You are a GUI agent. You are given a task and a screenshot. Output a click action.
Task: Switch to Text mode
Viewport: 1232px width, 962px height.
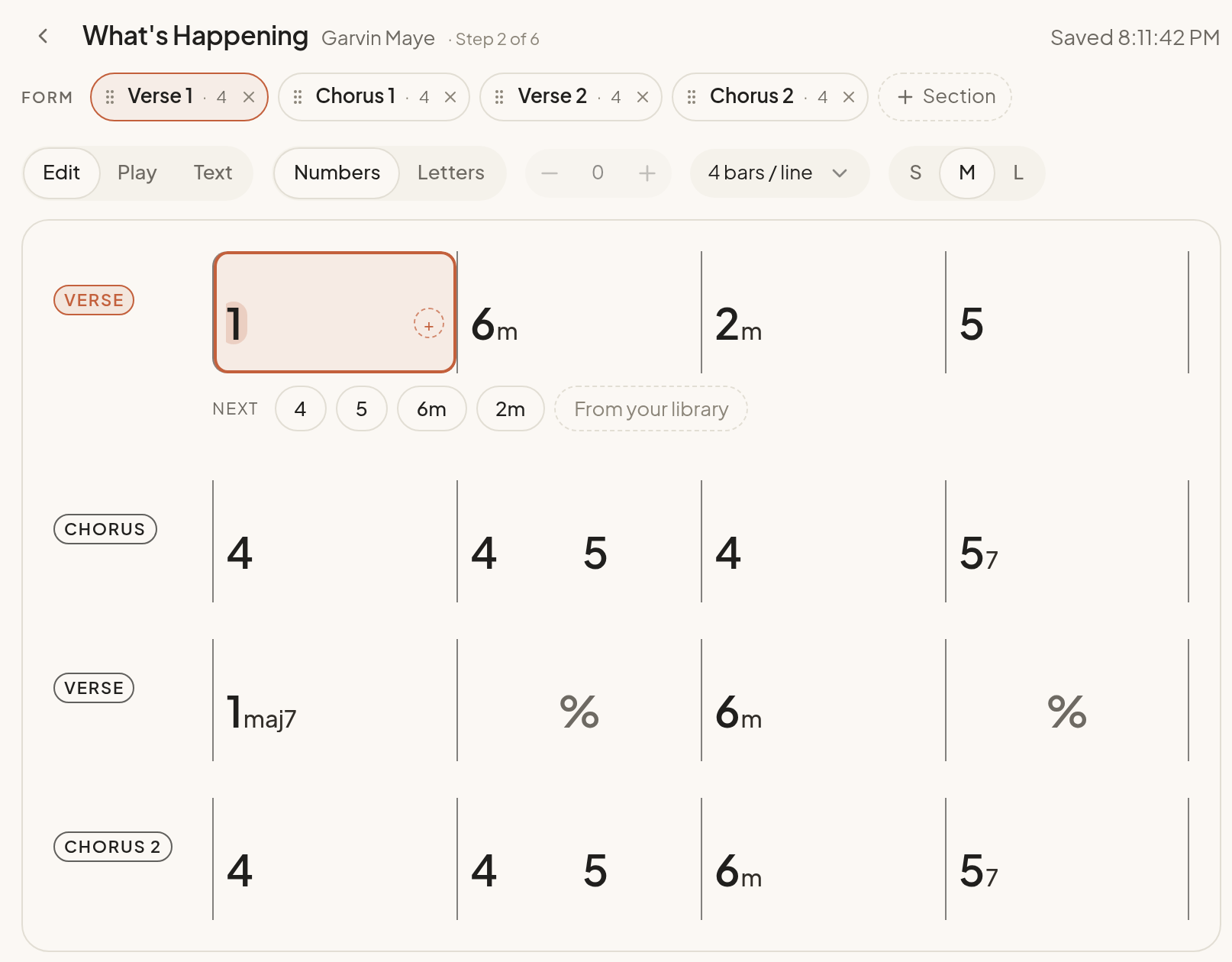[213, 173]
